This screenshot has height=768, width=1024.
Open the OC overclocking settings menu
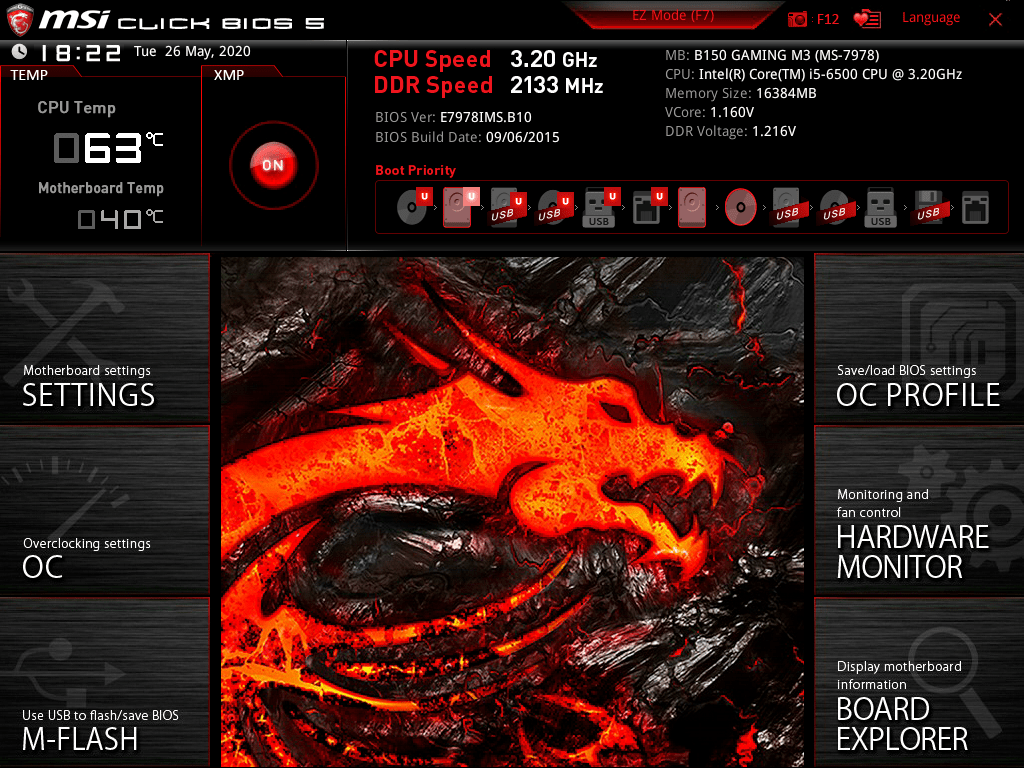pyautogui.click(x=104, y=511)
